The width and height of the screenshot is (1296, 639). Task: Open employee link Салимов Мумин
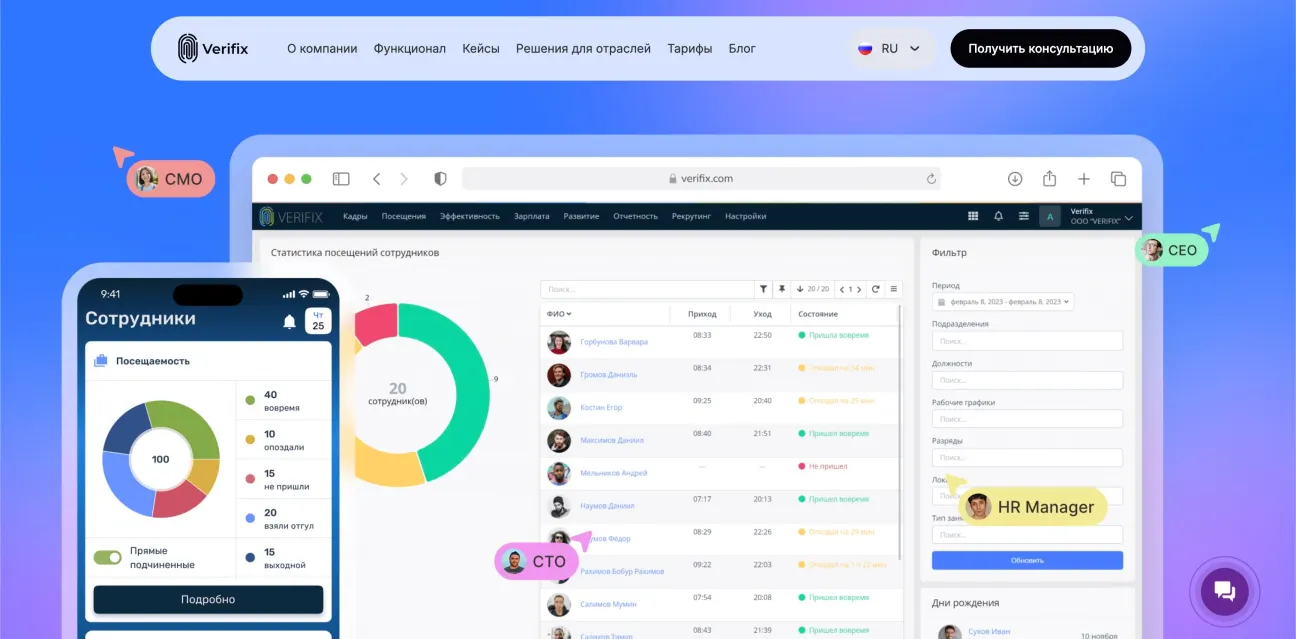608,604
